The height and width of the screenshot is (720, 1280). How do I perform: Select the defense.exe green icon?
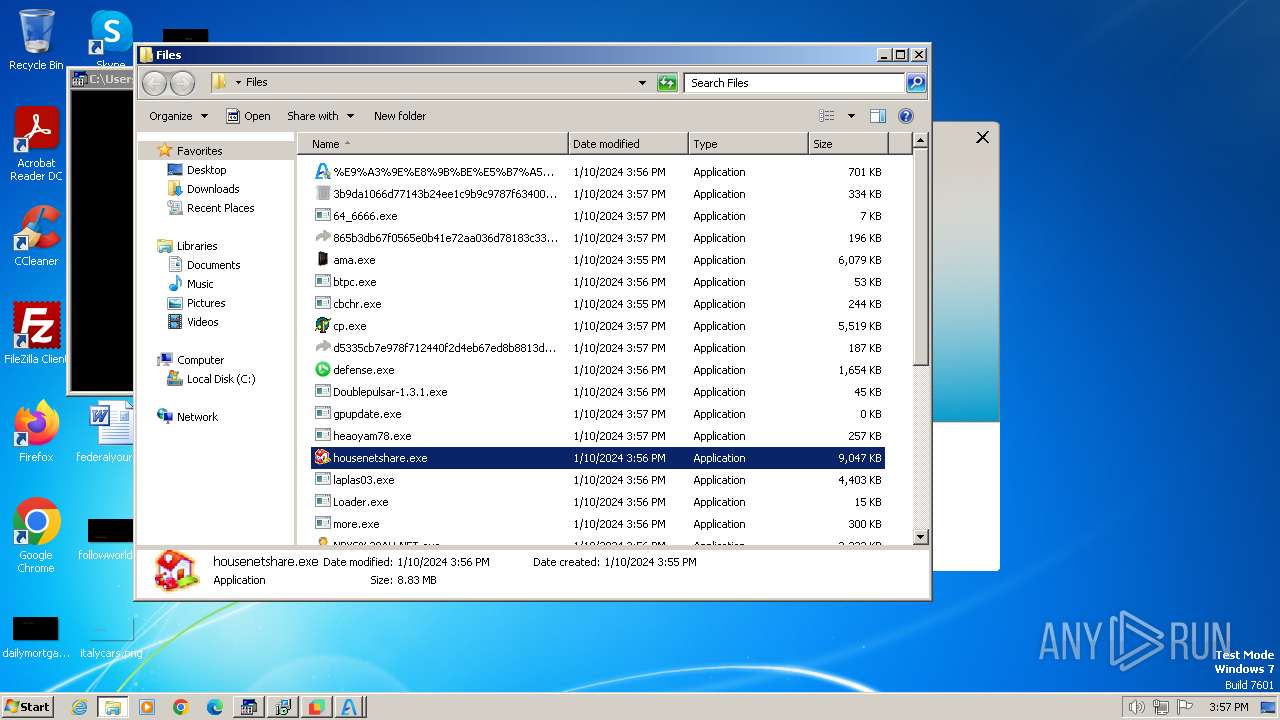(322, 370)
